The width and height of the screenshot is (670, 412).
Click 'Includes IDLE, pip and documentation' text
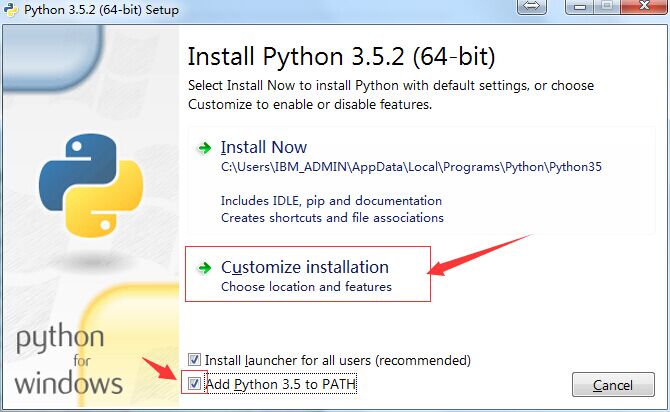coord(331,200)
